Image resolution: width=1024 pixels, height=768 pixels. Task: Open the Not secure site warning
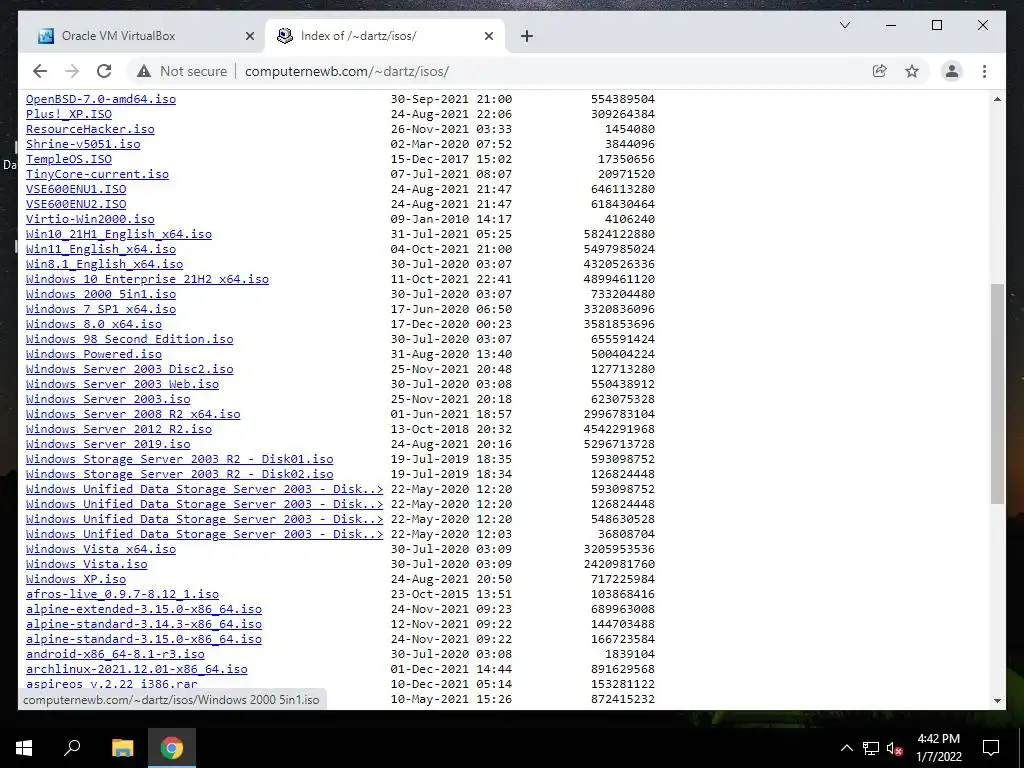(x=182, y=71)
